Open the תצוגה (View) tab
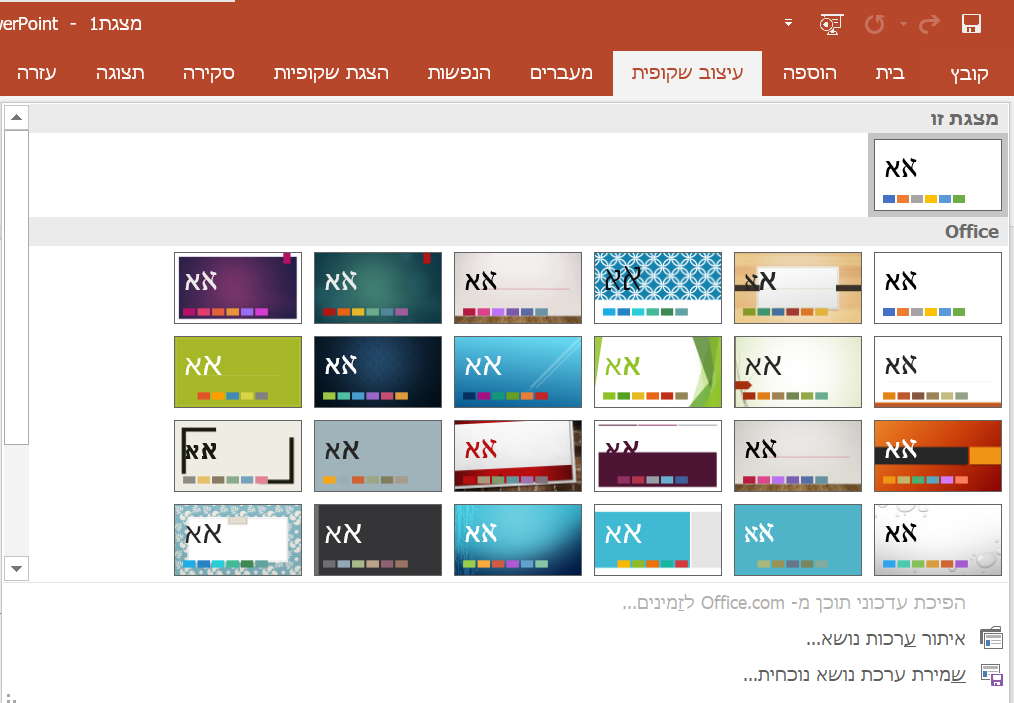The width and height of the screenshot is (1014, 703). point(120,73)
